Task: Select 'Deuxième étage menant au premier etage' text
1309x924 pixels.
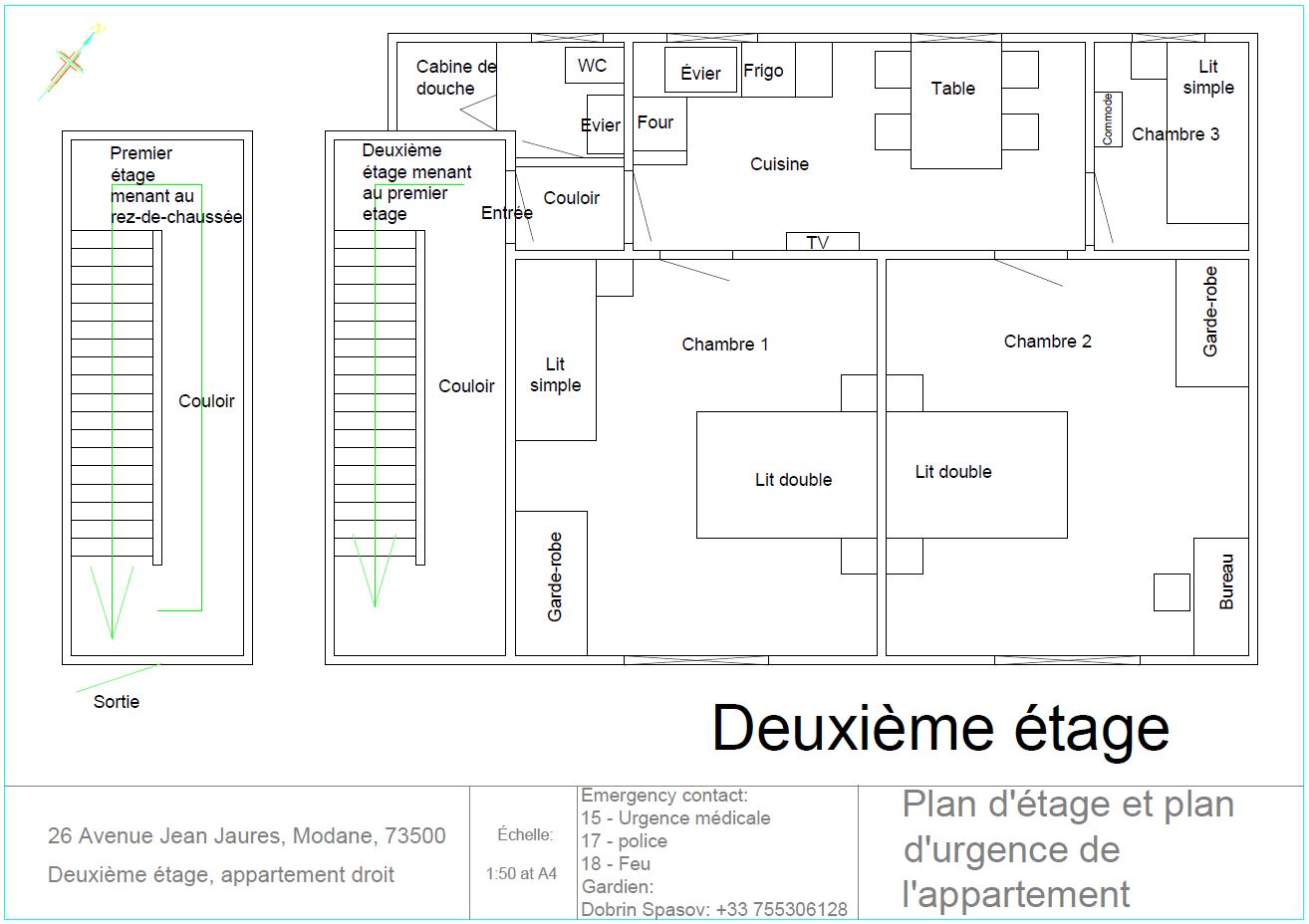Action: click(x=416, y=182)
